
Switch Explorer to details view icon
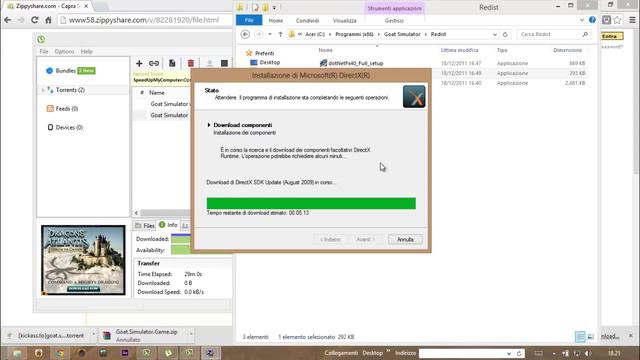580,337
